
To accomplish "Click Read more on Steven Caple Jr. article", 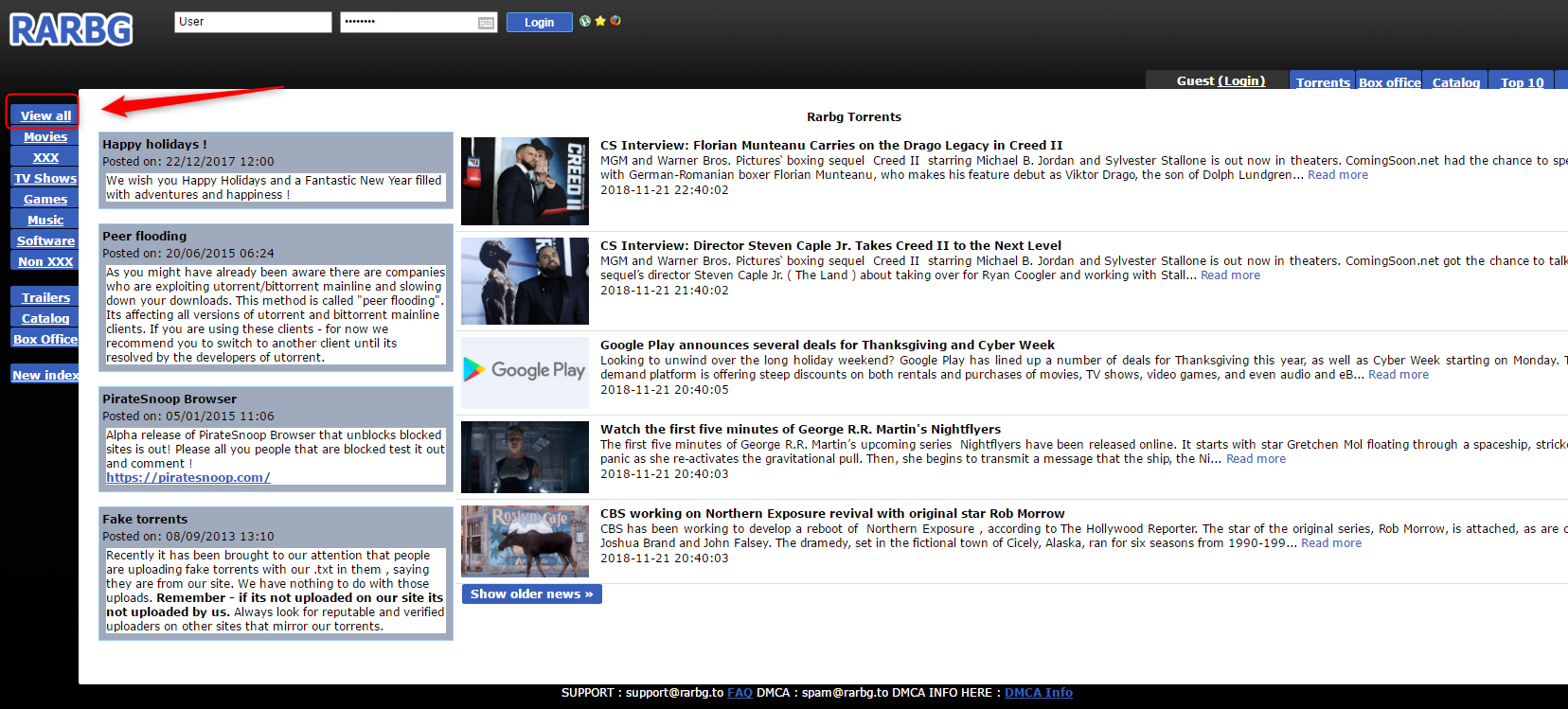I will [1230, 275].
